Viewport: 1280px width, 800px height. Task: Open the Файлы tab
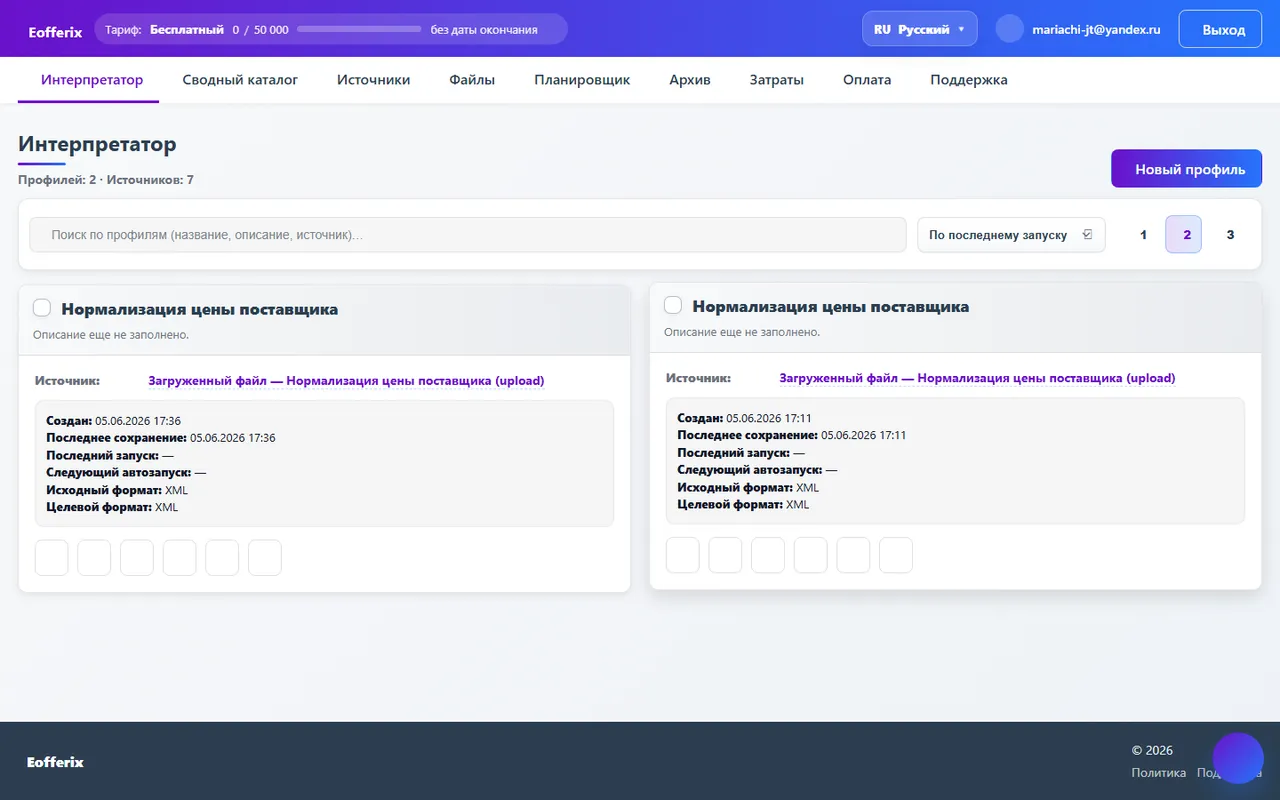[x=472, y=80]
